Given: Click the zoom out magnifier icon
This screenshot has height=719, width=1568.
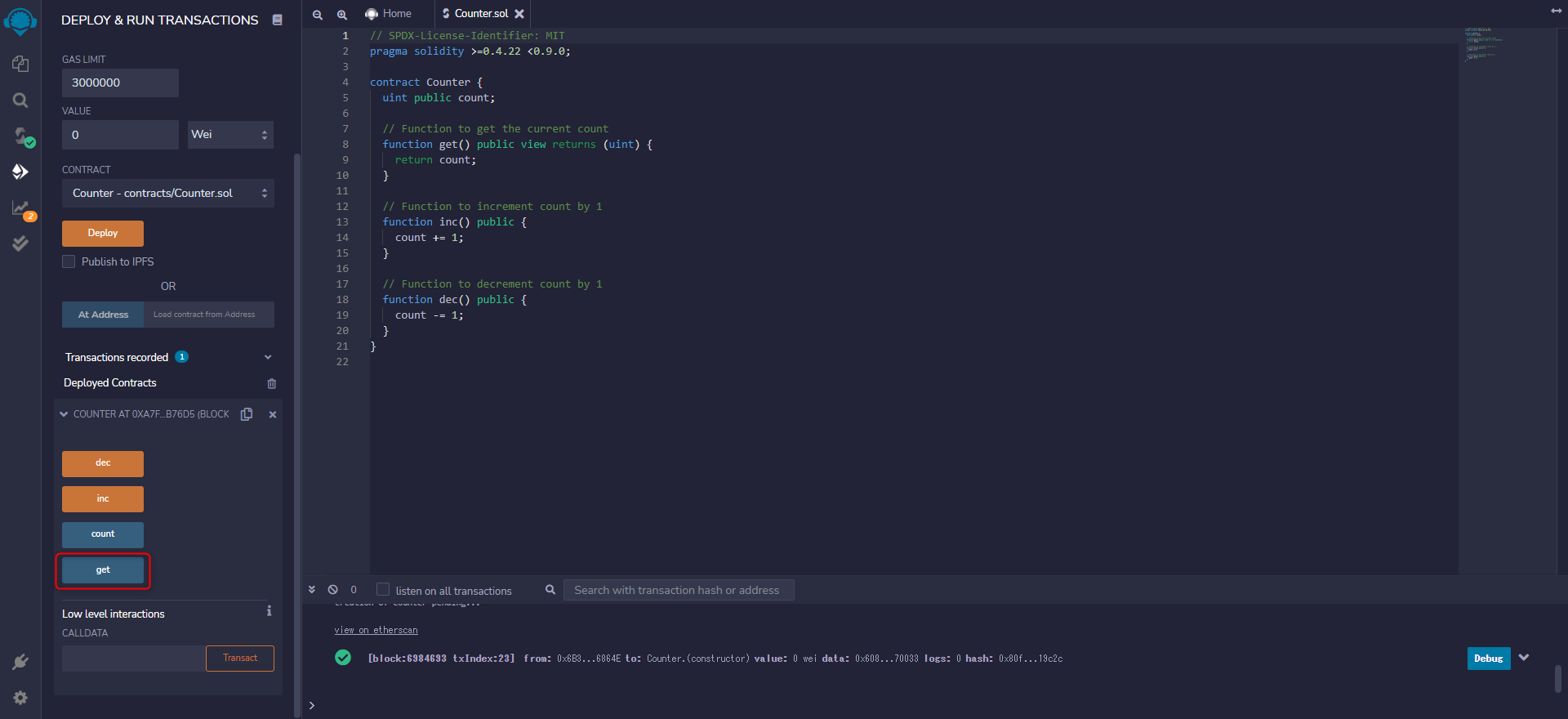Looking at the screenshot, I should (318, 15).
